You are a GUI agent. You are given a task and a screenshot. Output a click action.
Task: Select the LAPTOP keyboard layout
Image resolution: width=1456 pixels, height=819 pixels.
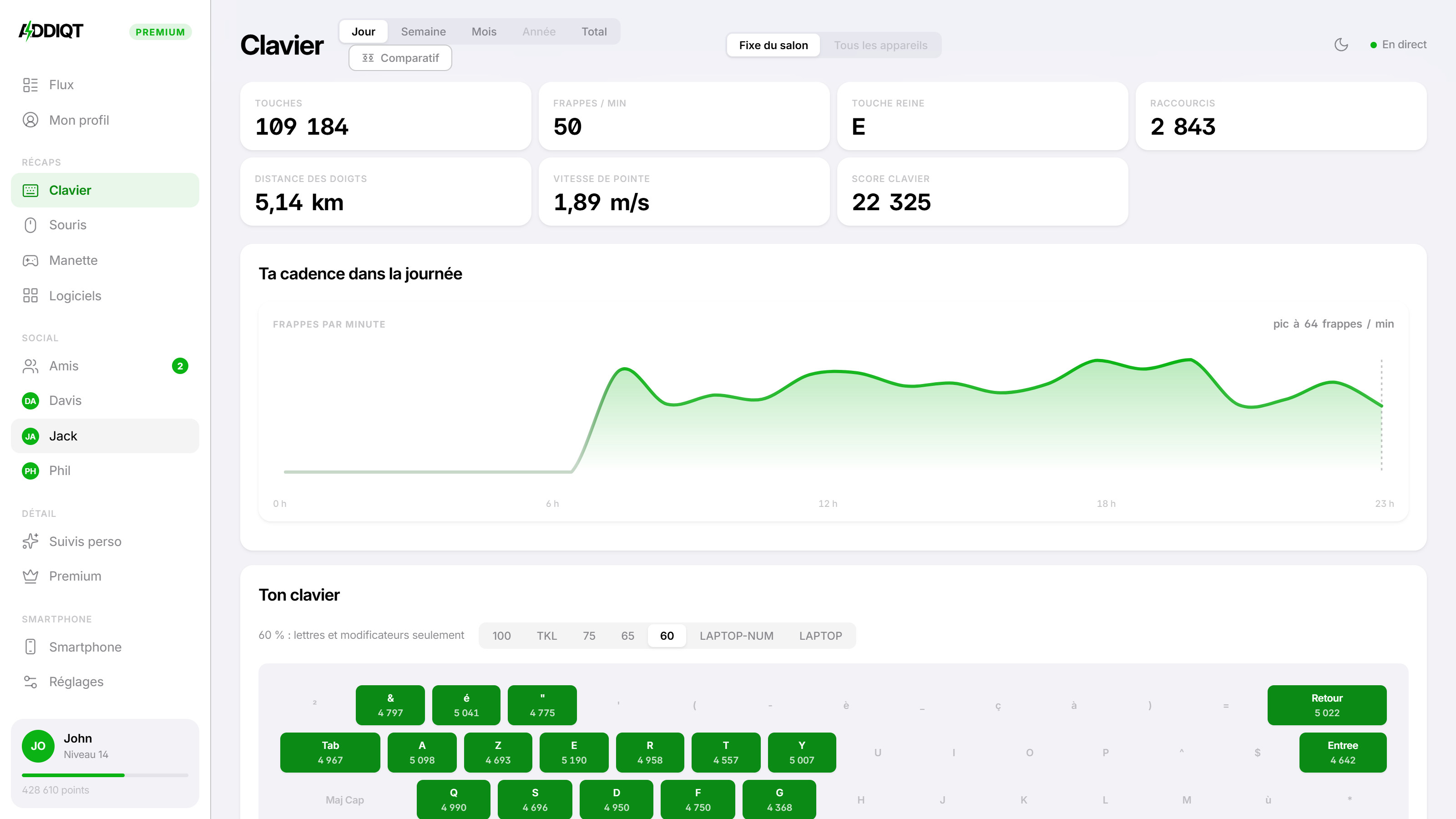pos(821,636)
